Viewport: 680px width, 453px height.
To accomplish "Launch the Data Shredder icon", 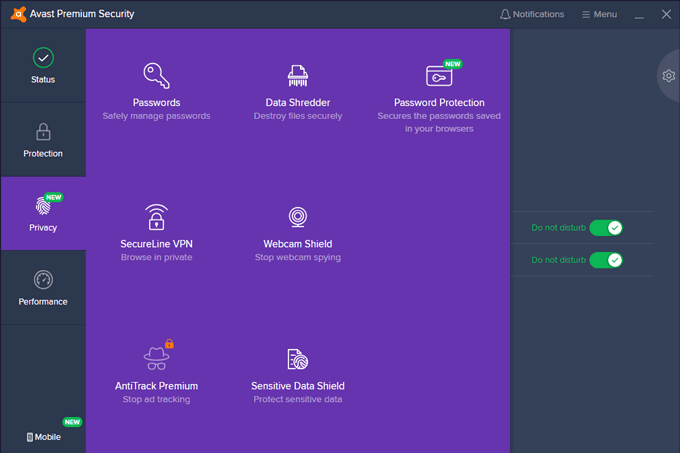I will click(298, 76).
